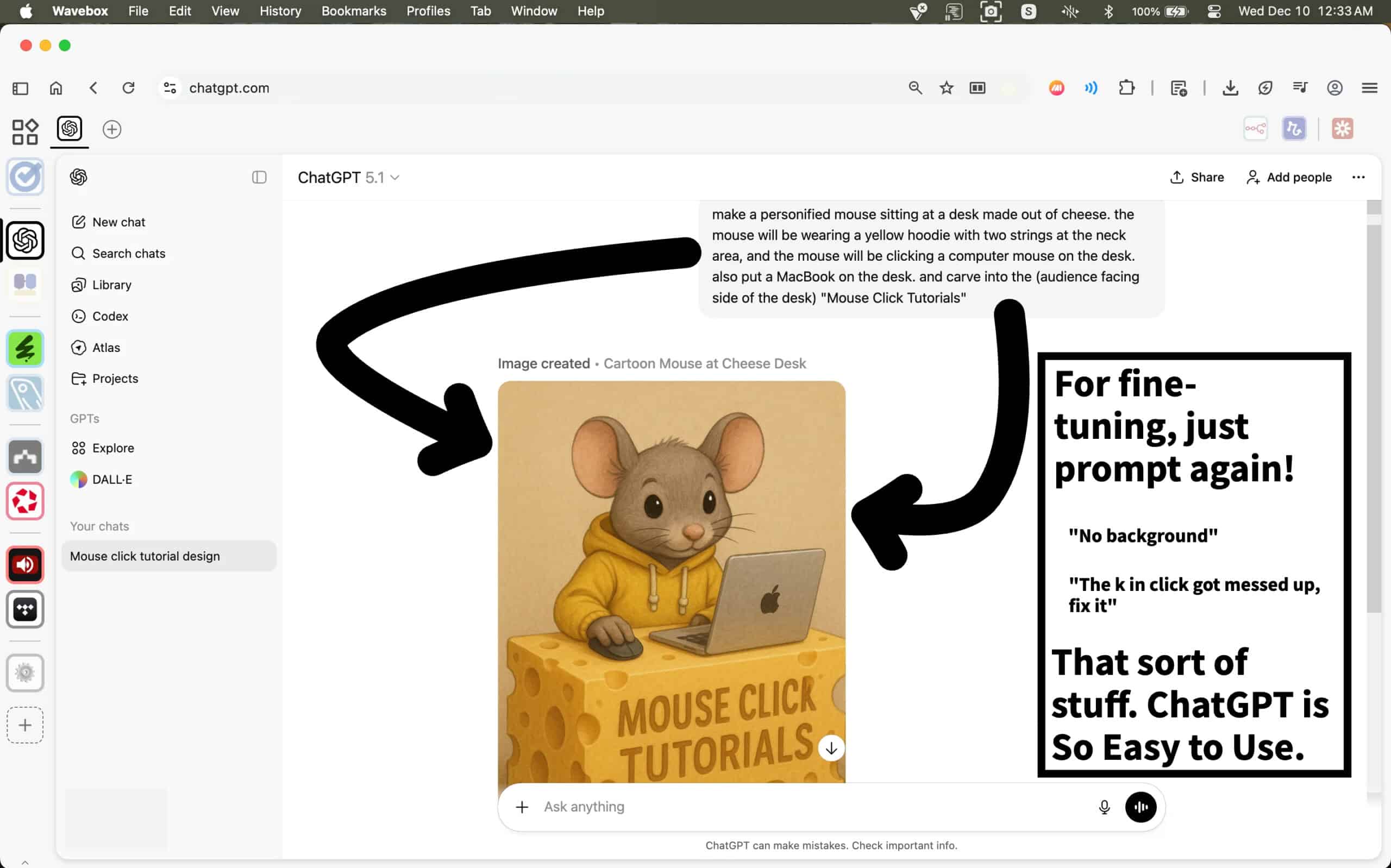1391x868 pixels.
Task: Click the Share button
Action: [x=1196, y=178]
